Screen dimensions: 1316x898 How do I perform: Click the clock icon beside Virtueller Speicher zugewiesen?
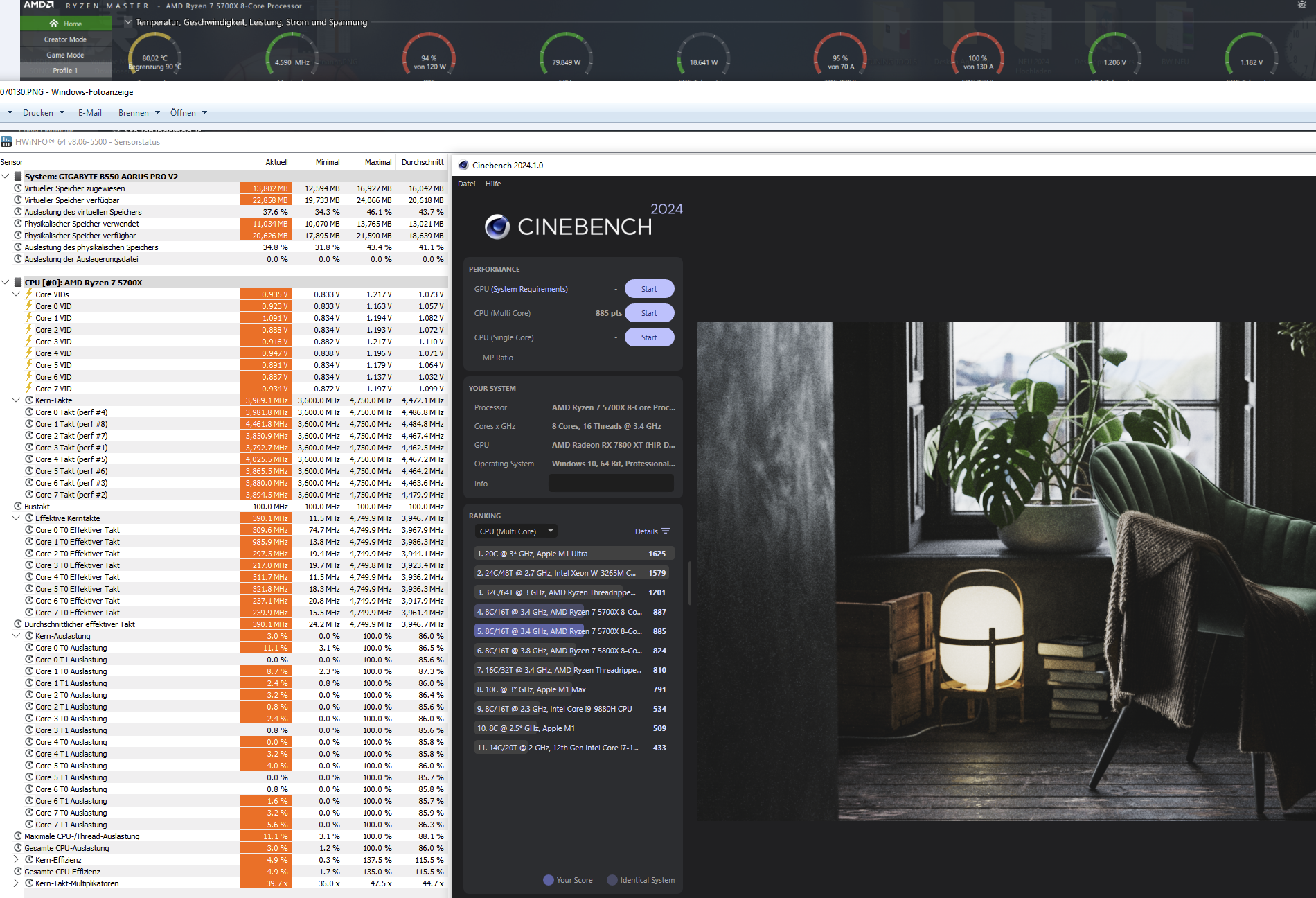click(18, 188)
